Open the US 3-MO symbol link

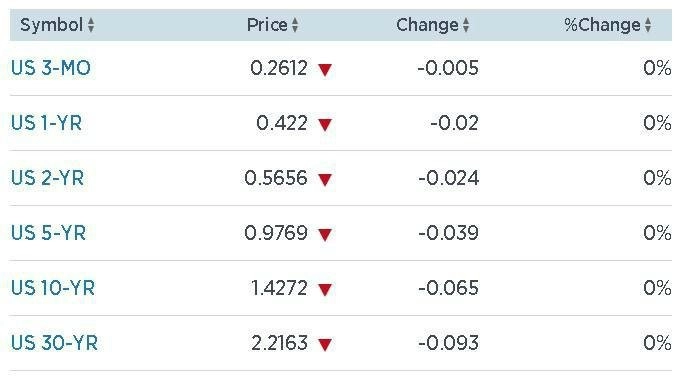pyautogui.click(x=51, y=68)
